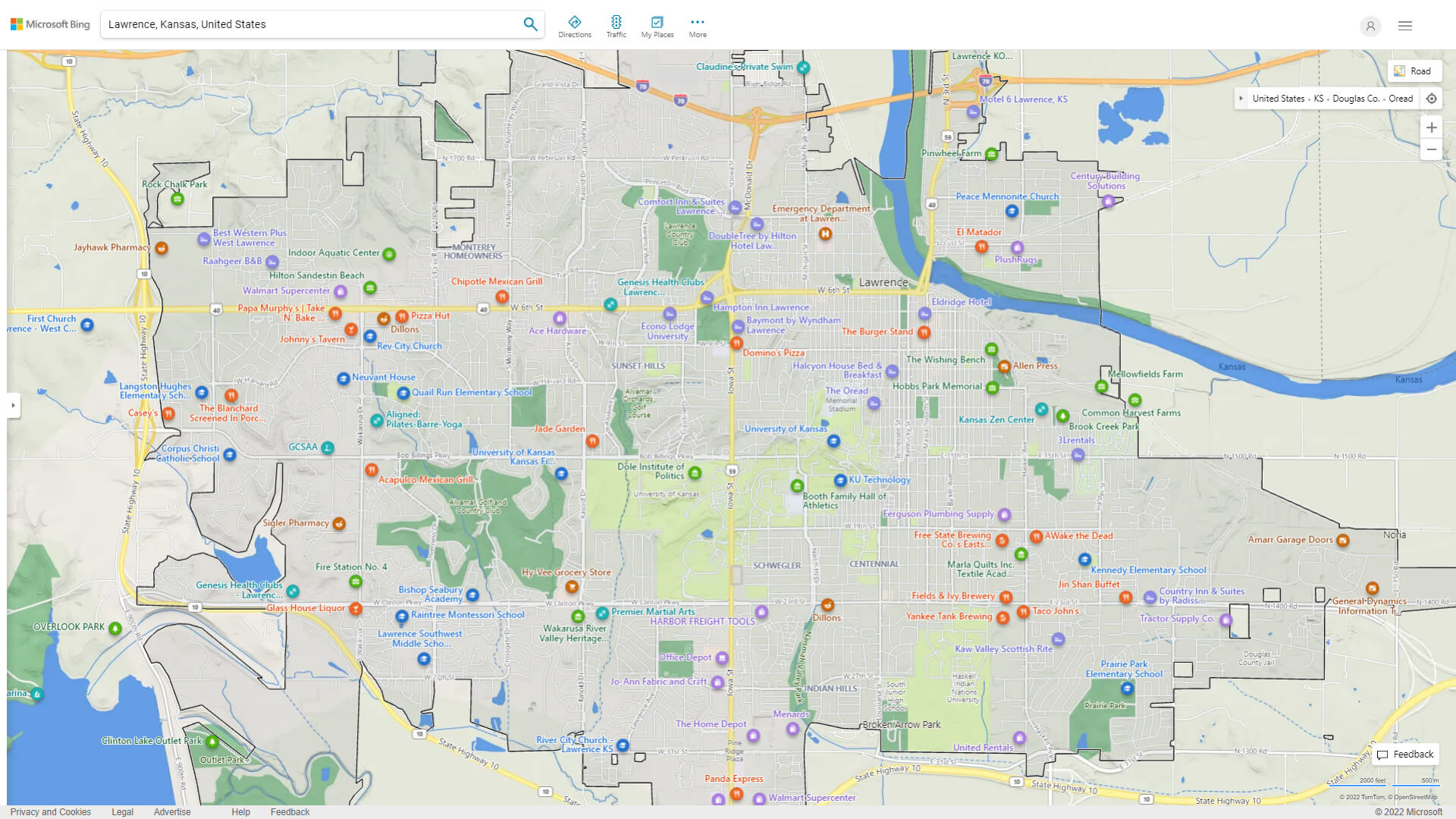
Task: Click the Dillons store pin
Action: [x=384, y=318]
